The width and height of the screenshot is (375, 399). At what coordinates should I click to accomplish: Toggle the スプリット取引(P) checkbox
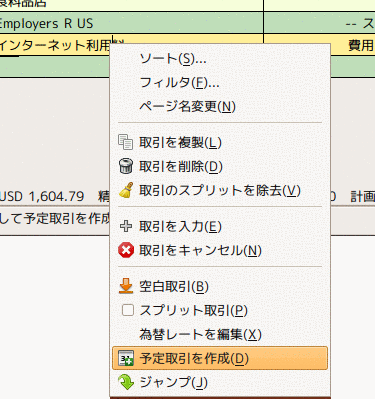(x=128, y=310)
